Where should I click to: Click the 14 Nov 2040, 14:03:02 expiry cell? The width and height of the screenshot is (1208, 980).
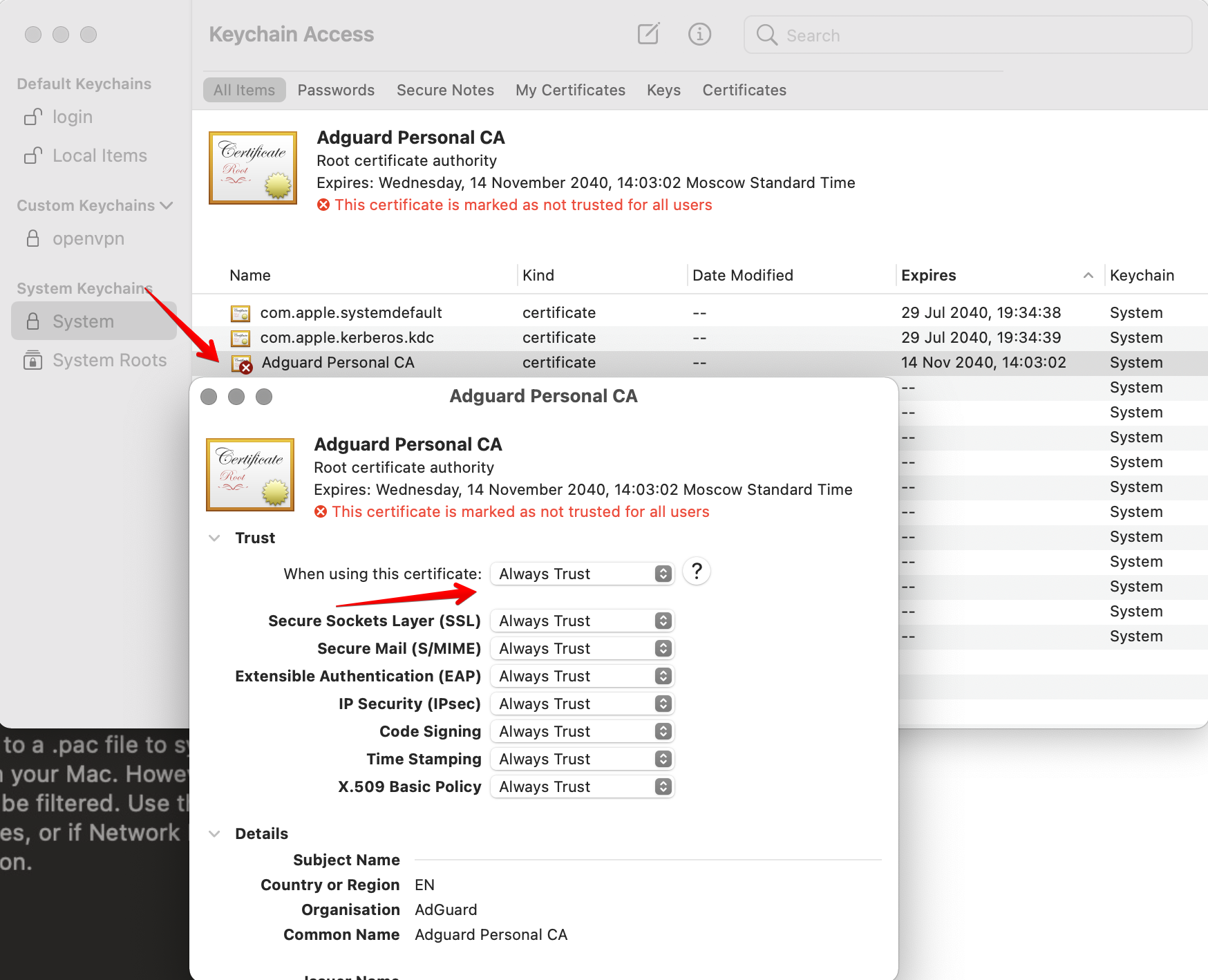[x=983, y=362]
